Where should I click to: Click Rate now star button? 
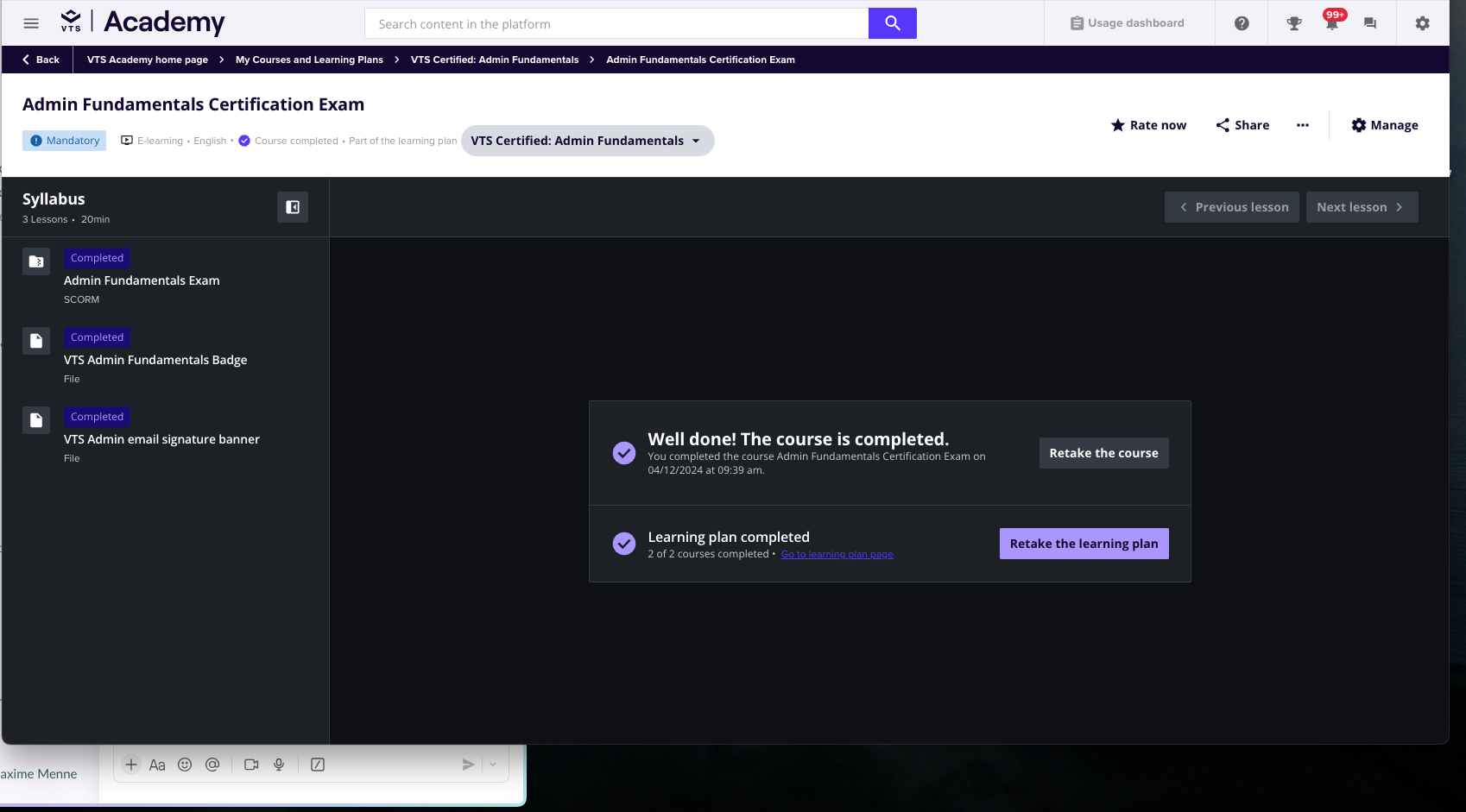coord(1148,125)
